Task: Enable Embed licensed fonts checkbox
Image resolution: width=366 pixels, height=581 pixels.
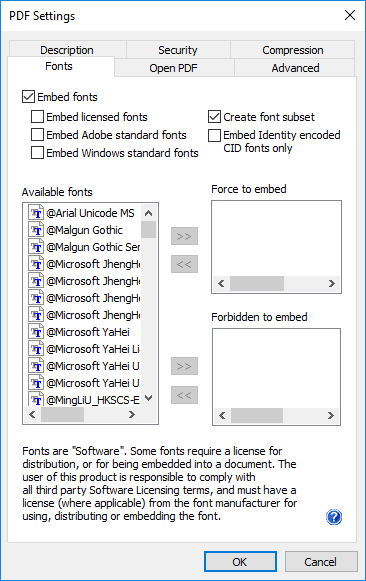Action: pyautogui.click(x=37, y=117)
